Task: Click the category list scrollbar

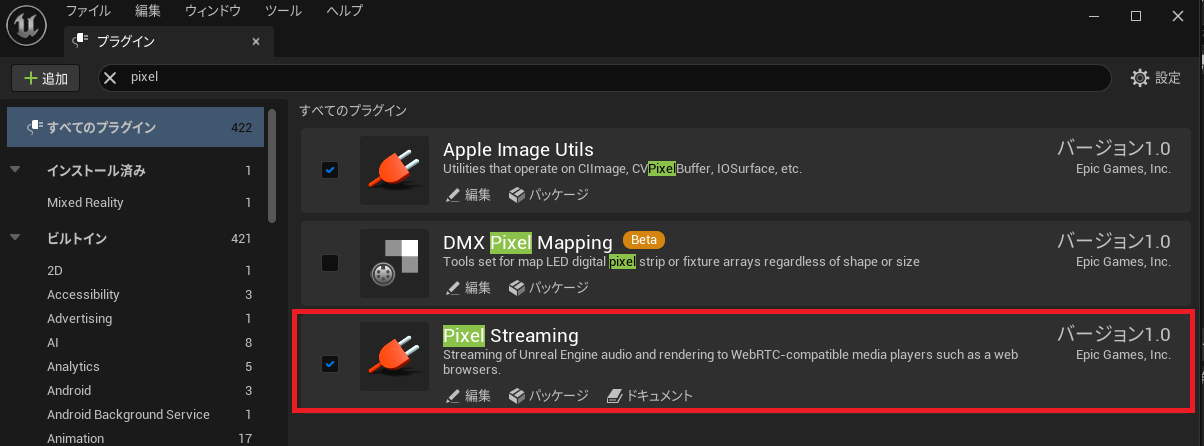Action: pos(272,166)
